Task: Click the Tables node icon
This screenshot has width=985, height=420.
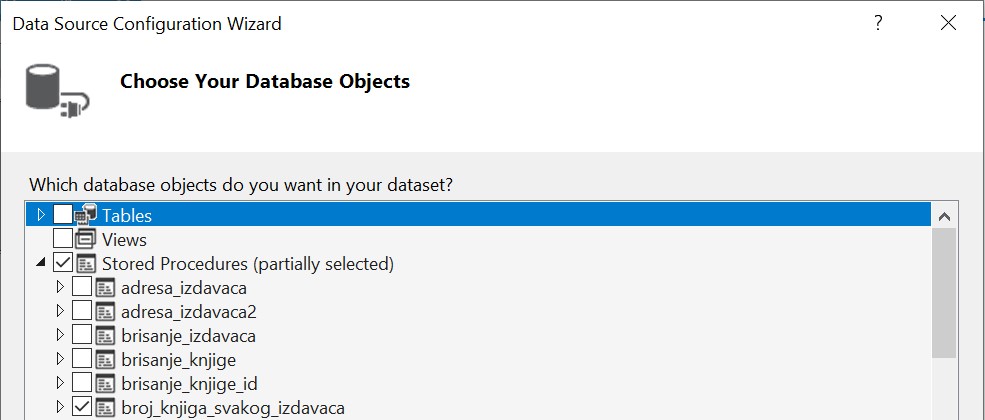Action: click(86, 215)
